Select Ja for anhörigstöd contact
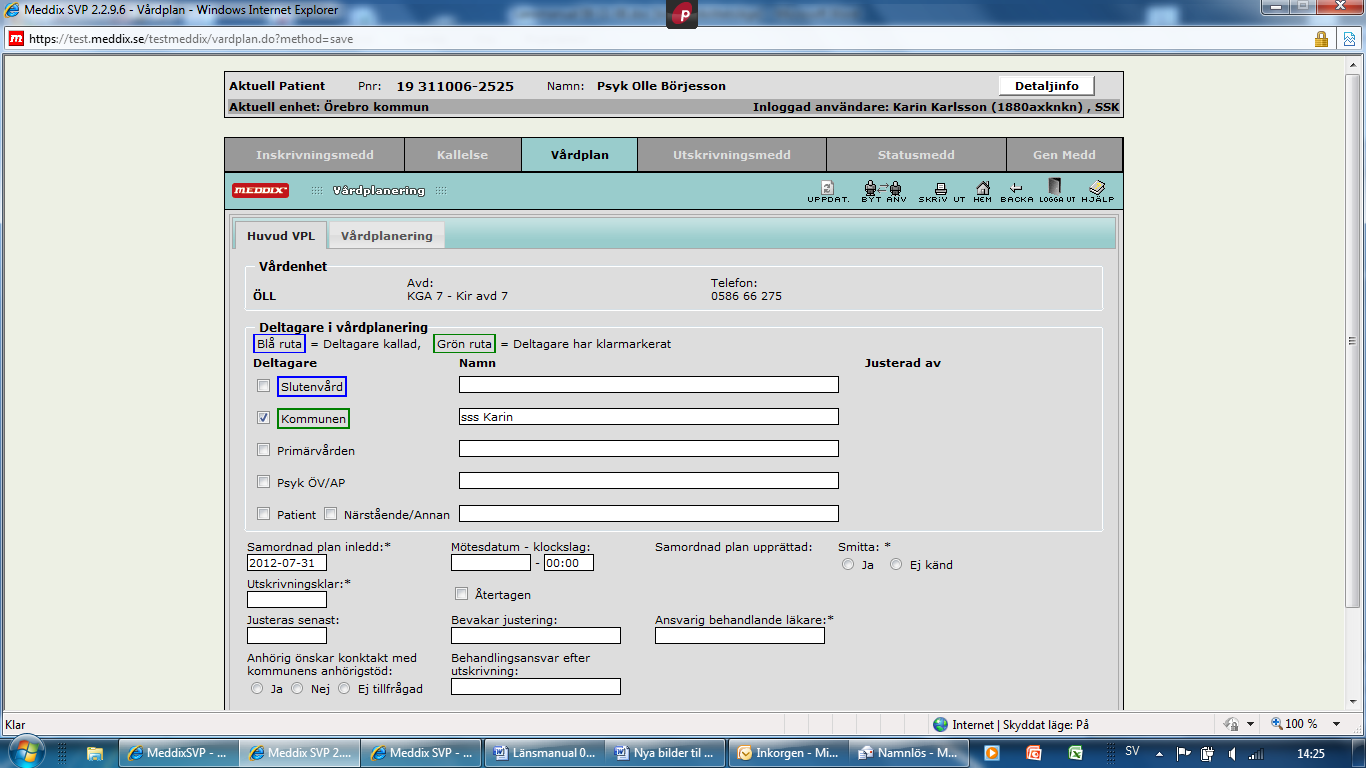 click(257, 688)
